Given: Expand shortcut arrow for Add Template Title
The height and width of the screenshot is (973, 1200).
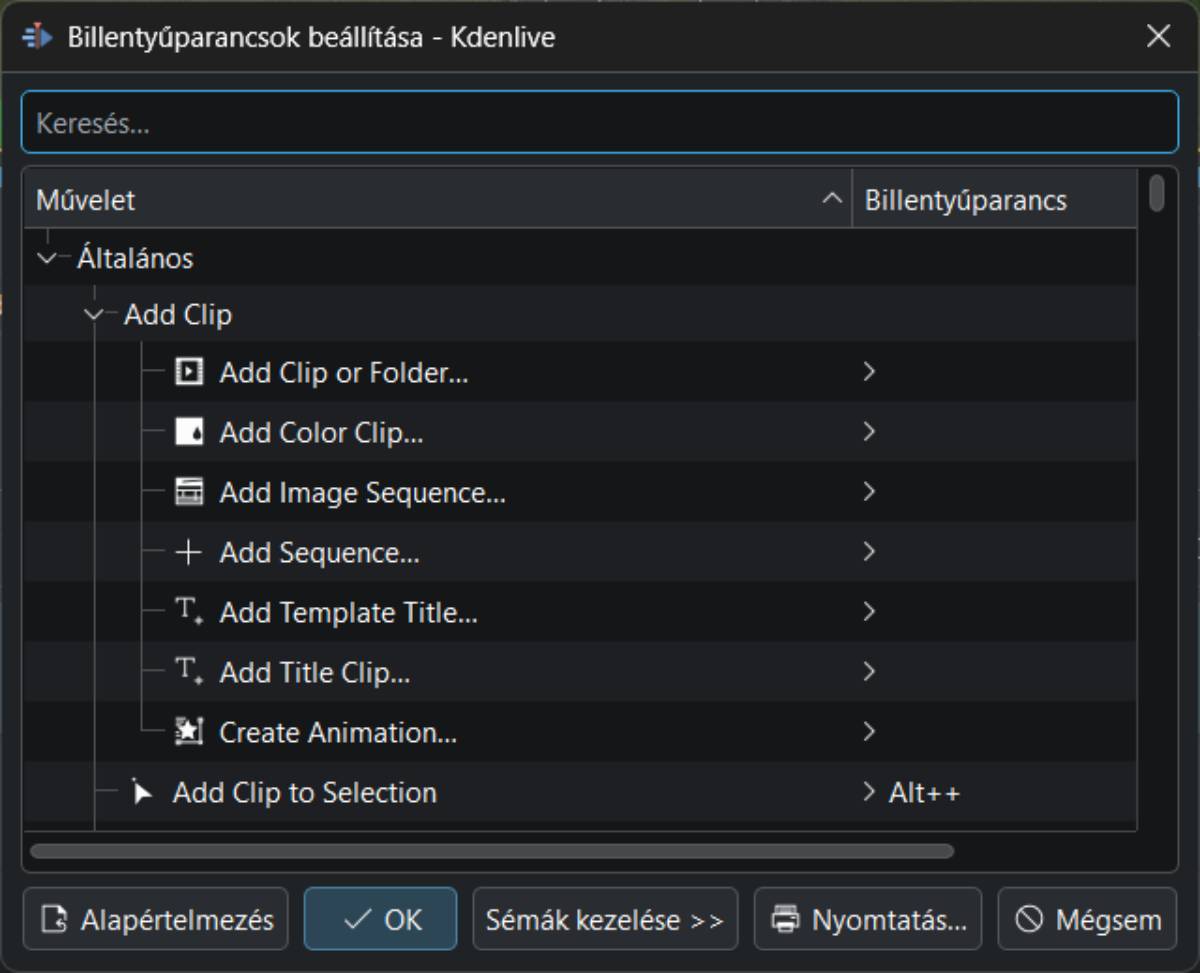Looking at the screenshot, I should point(868,612).
